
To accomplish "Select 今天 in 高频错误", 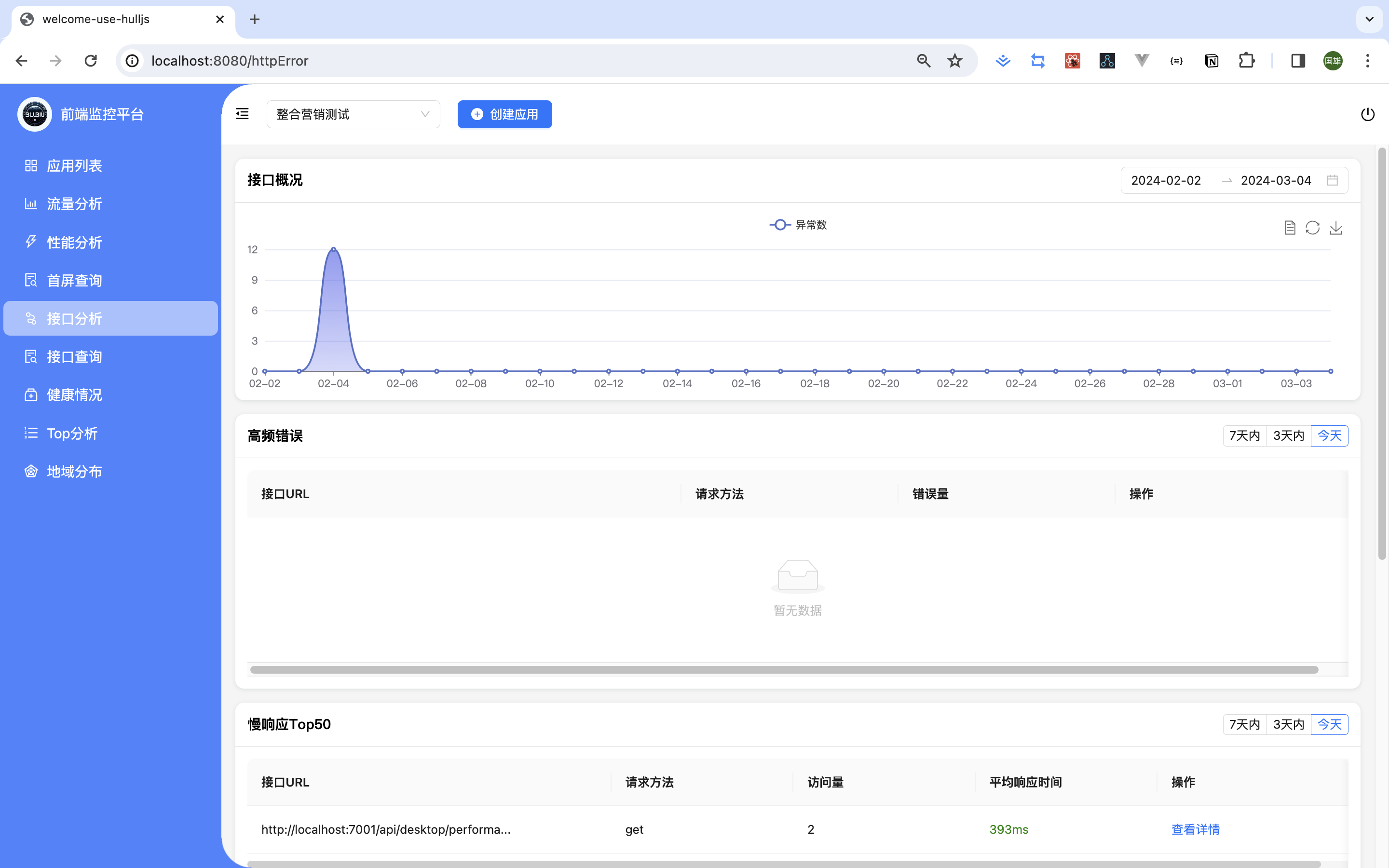I will 1329,436.
